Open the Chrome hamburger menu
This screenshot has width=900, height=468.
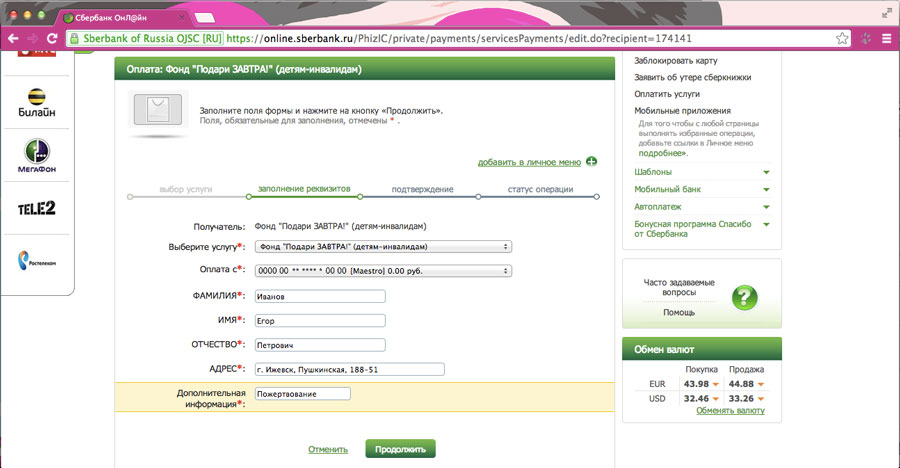point(887,38)
